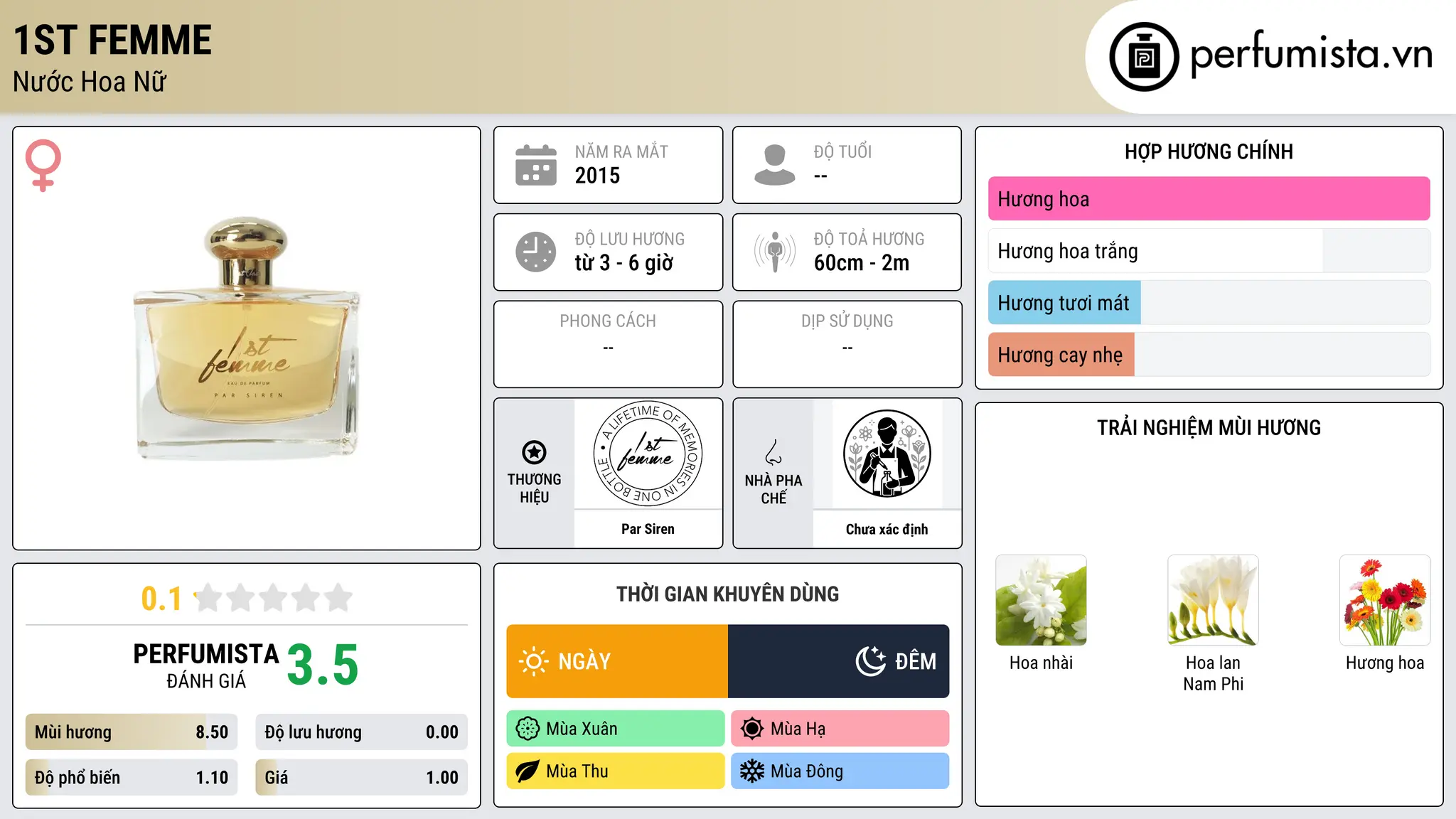Click the calendar icon beside Năm ra mắt
The width and height of the screenshot is (1456, 819).
click(536, 165)
